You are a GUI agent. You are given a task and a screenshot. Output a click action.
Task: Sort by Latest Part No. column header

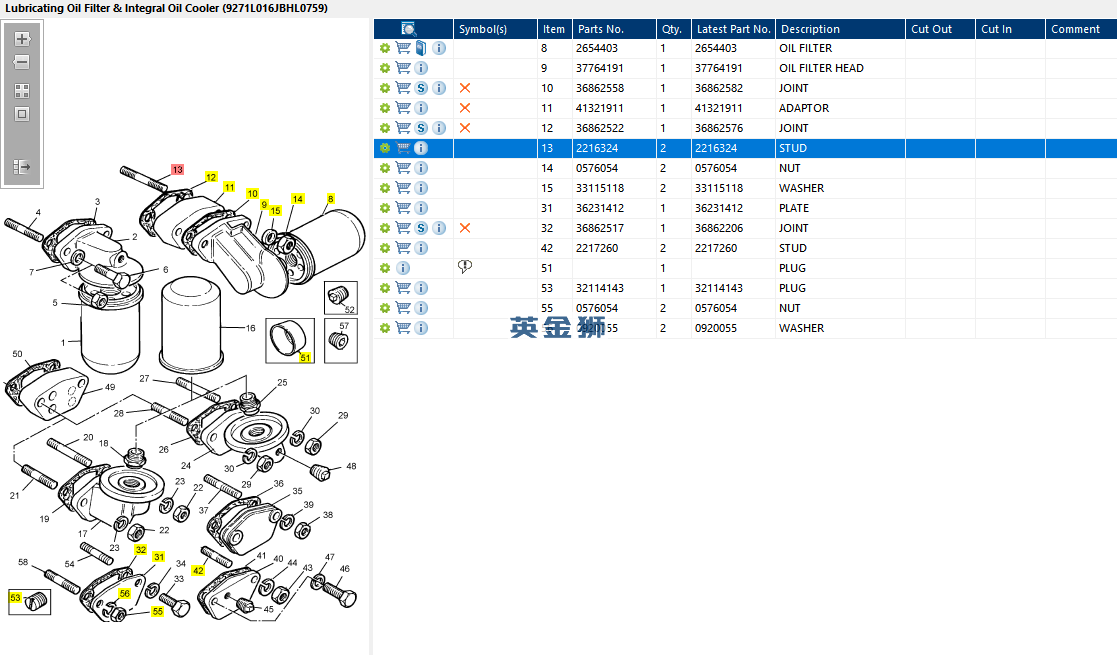point(733,29)
